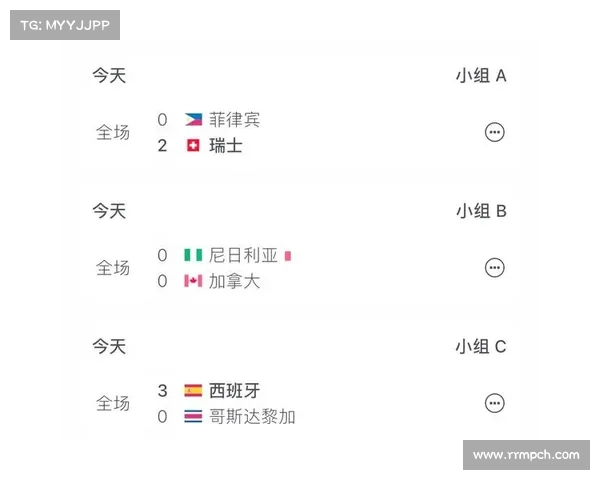Viewport: 600px width, 480px height.
Task: Click the www.rrmpch.com watermark link
Action: [526, 455]
